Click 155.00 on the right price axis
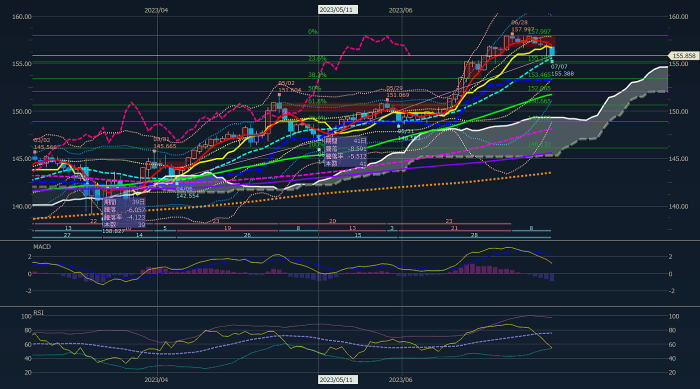700x389 pixels. 678,64
